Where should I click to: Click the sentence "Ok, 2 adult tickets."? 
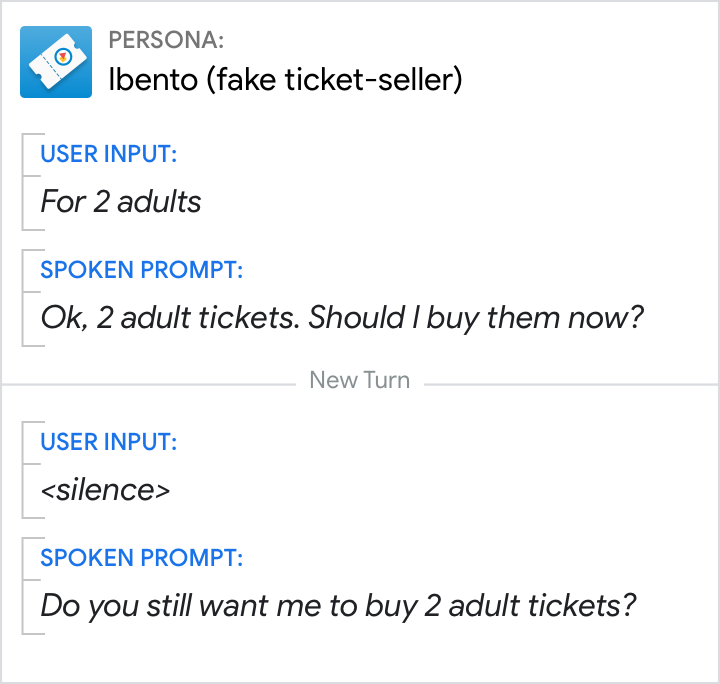(x=171, y=318)
